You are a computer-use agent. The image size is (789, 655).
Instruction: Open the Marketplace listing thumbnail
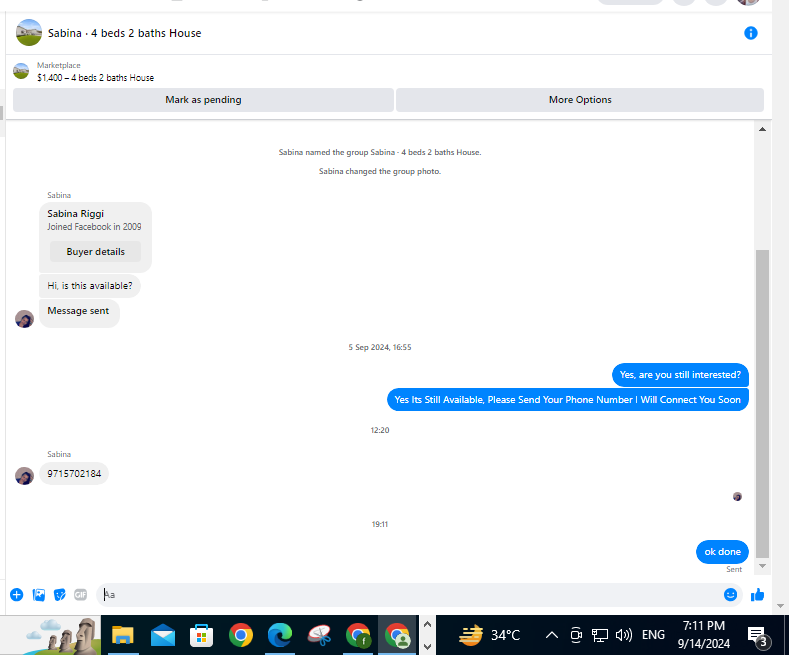[x=21, y=71]
